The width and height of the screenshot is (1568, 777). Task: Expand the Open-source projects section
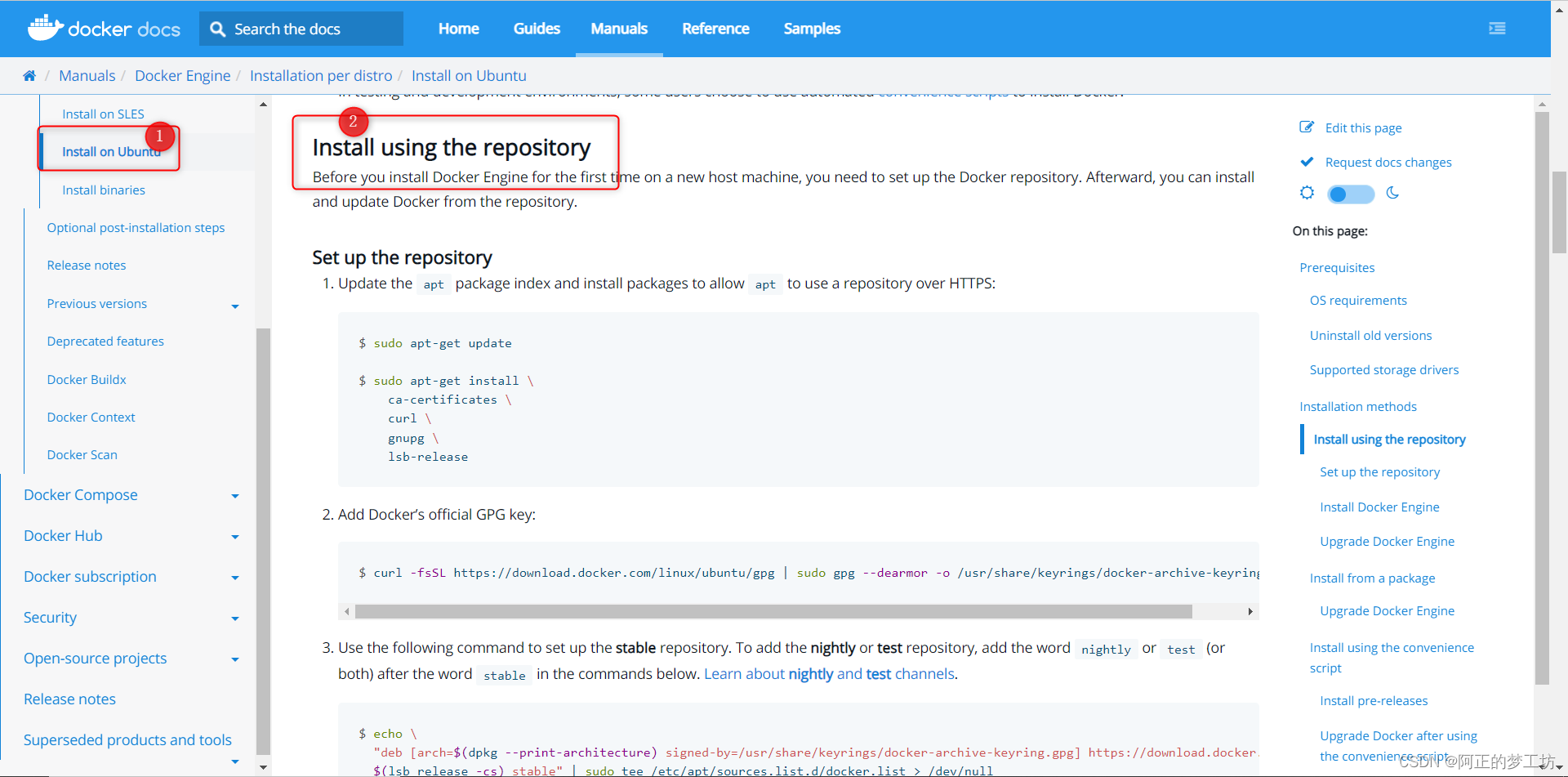[235, 659]
